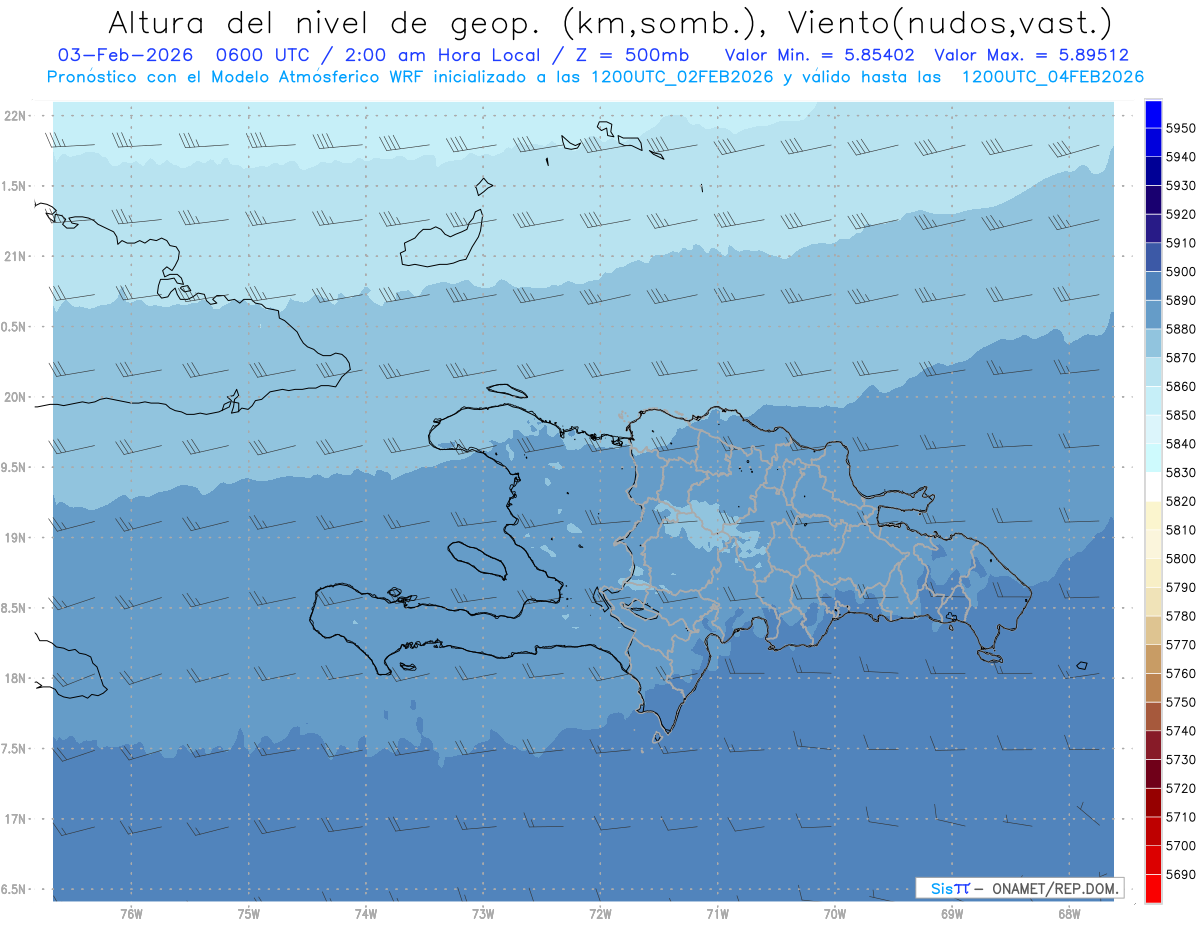Click the white swatch between 5830 and 5820

1153,486
